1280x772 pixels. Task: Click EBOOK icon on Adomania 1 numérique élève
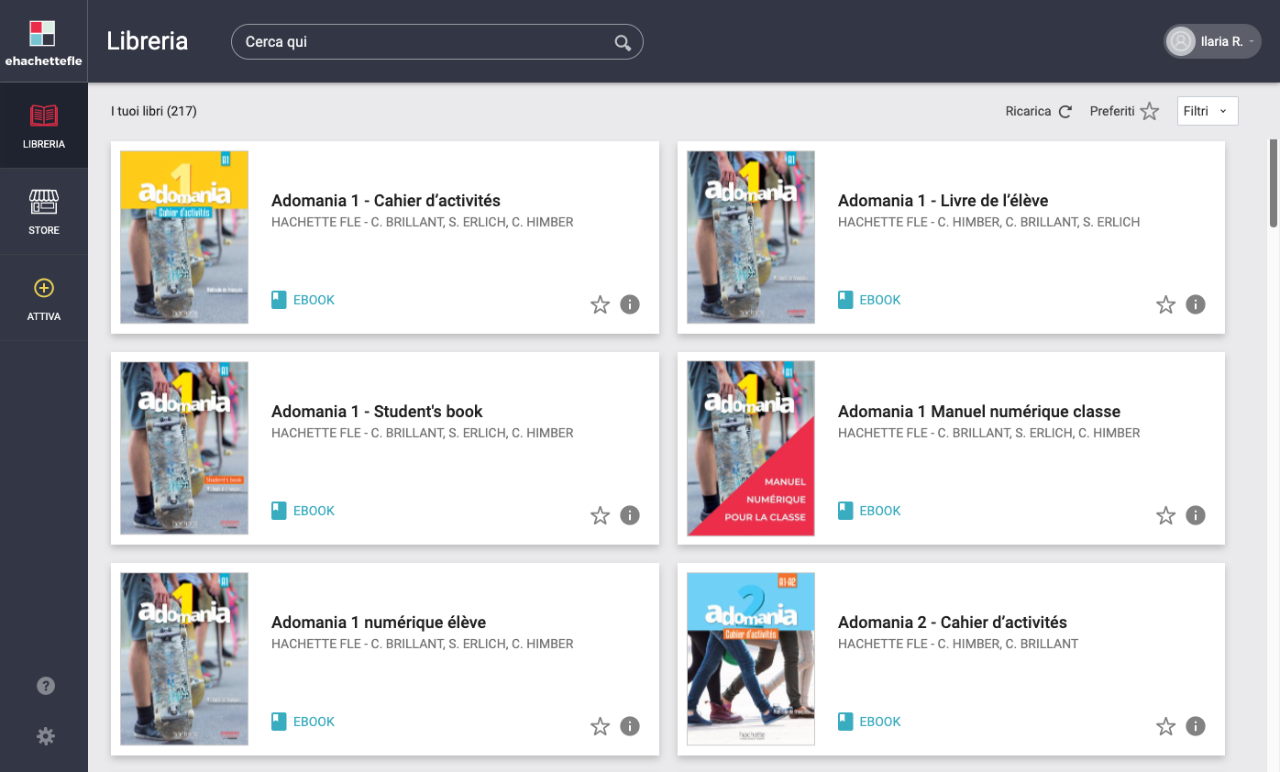pyautogui.click(x=279, y=722)
